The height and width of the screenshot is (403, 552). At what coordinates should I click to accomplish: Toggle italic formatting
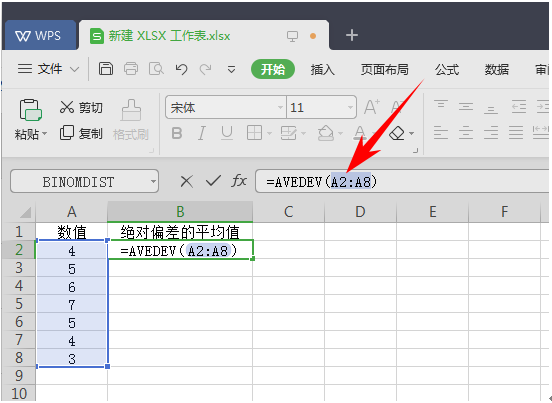click(201, 133)
